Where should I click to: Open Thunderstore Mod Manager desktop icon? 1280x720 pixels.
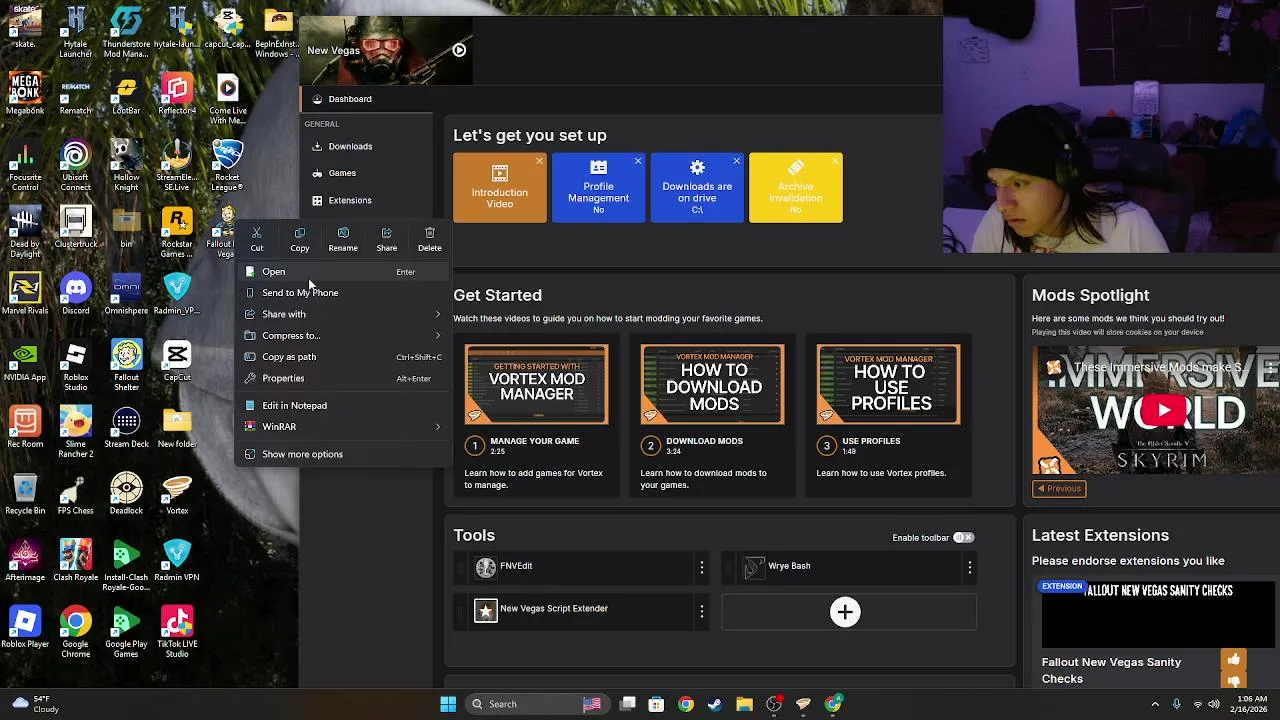point(126,29)
